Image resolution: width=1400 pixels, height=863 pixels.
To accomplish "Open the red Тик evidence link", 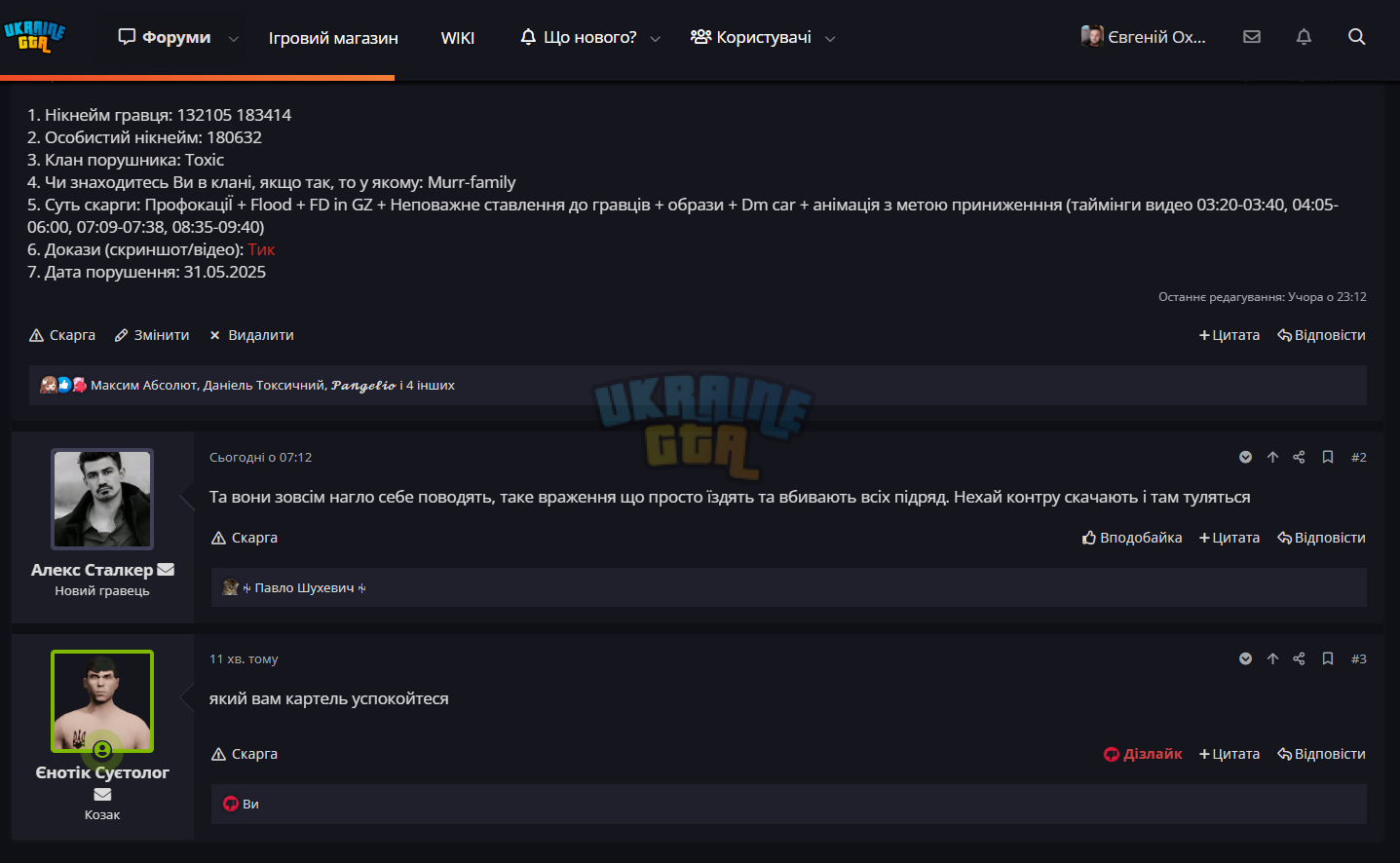I will pyautogui.click(x=261, y=249).
